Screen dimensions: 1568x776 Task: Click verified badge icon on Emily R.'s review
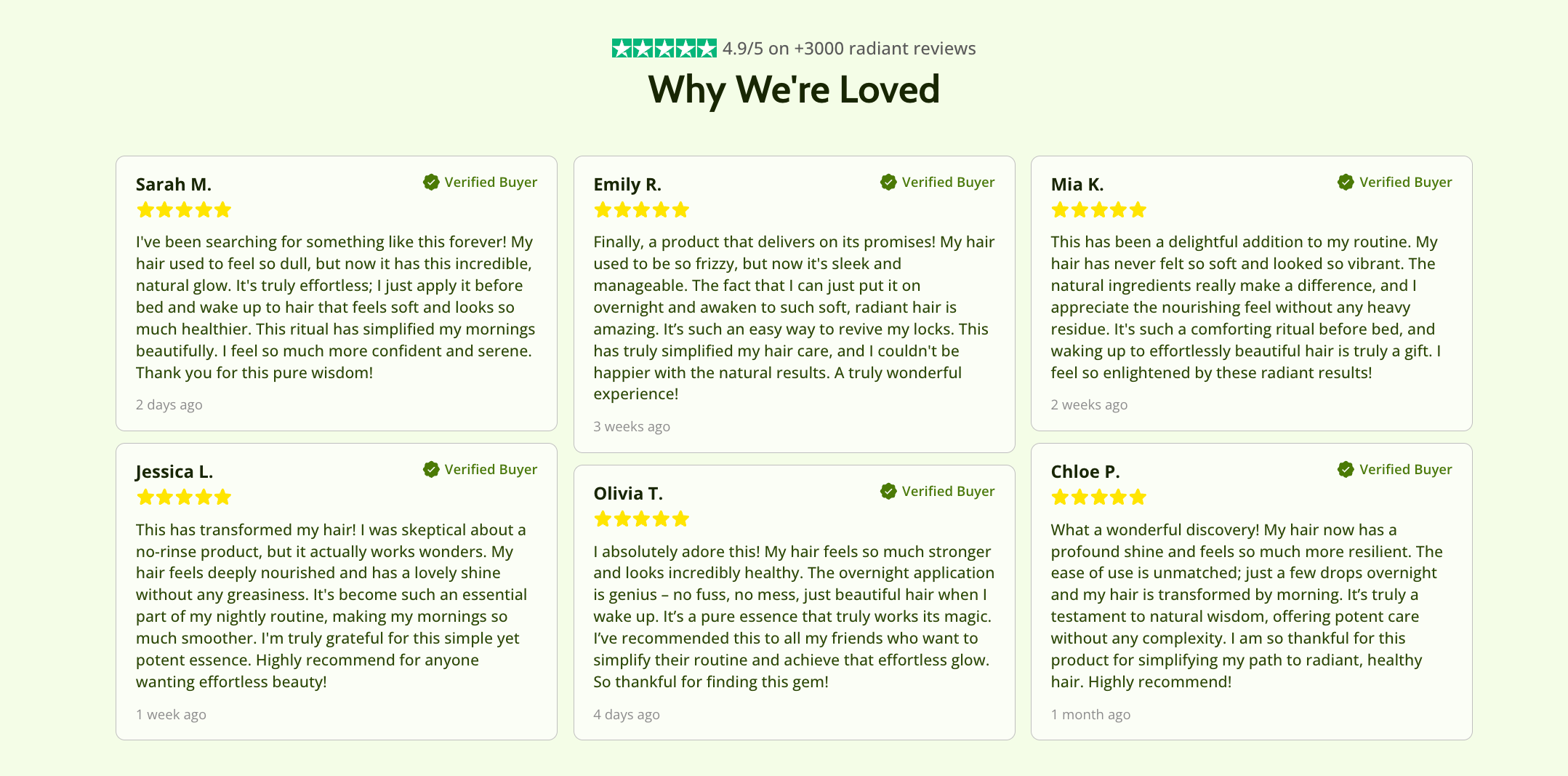coord(888,182)
